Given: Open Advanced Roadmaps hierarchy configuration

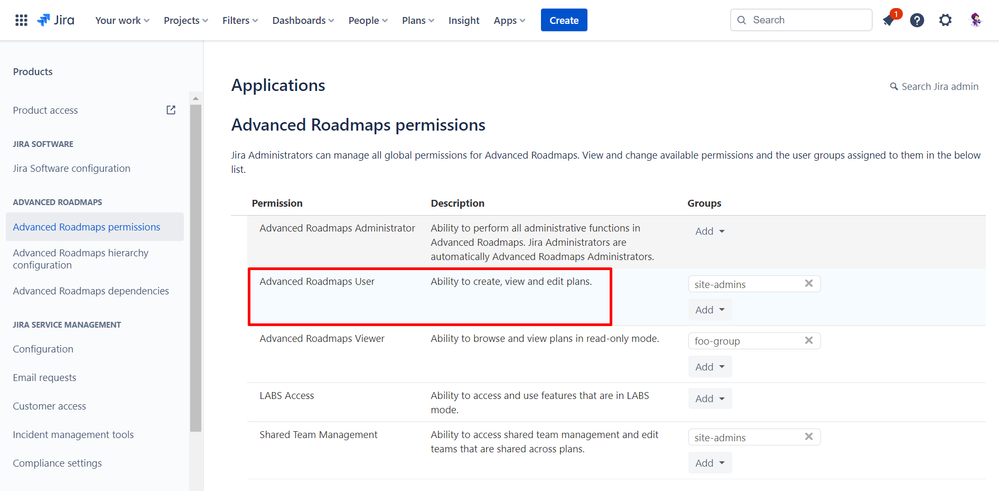Looking at the screenshot, I should pos(80,259).
